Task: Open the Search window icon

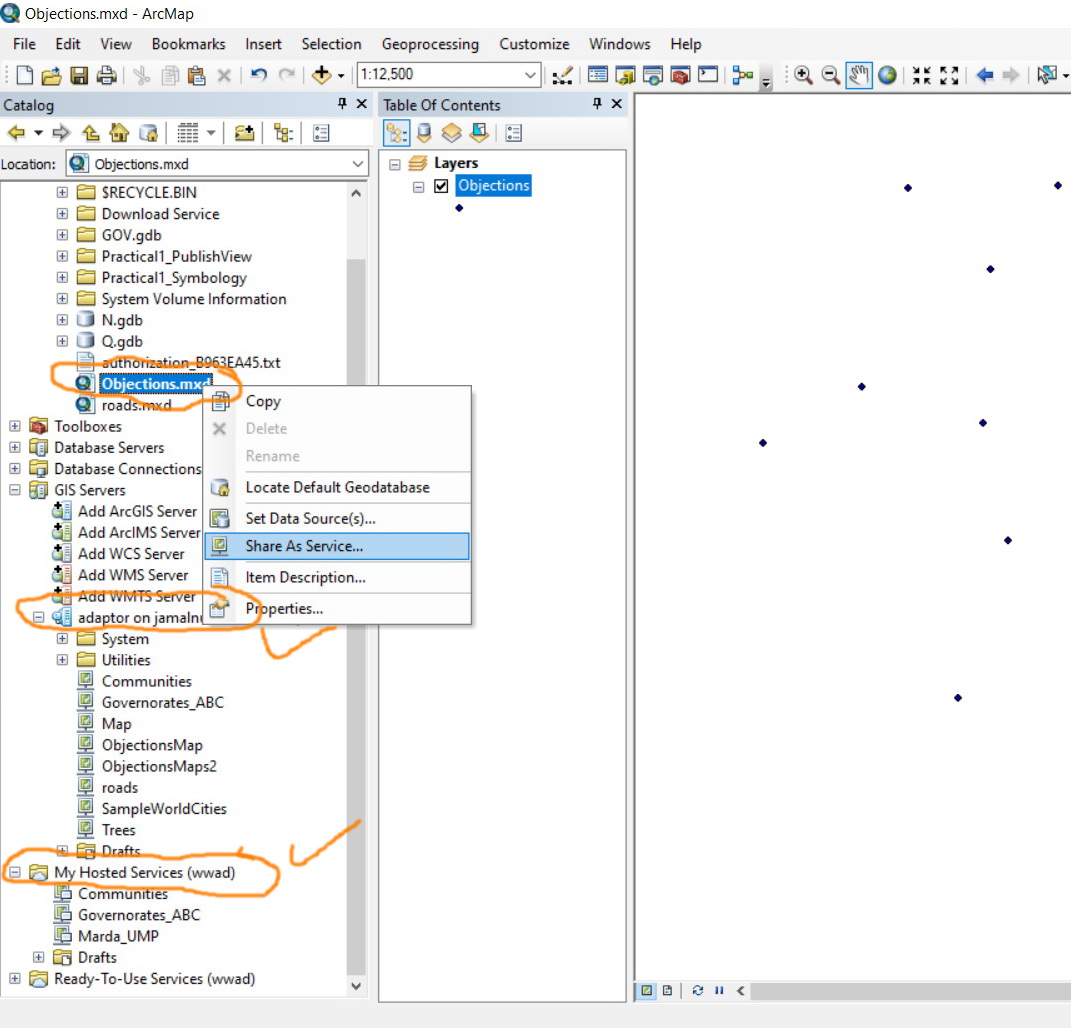Action: (652, 75)
